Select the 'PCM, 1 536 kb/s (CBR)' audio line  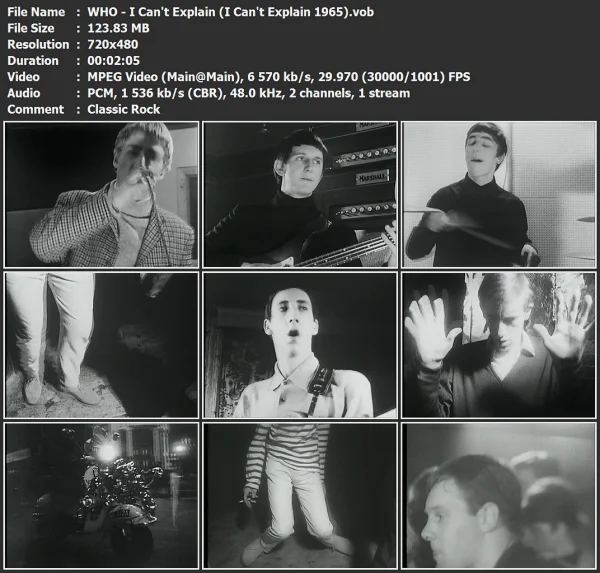coord(249,93)
